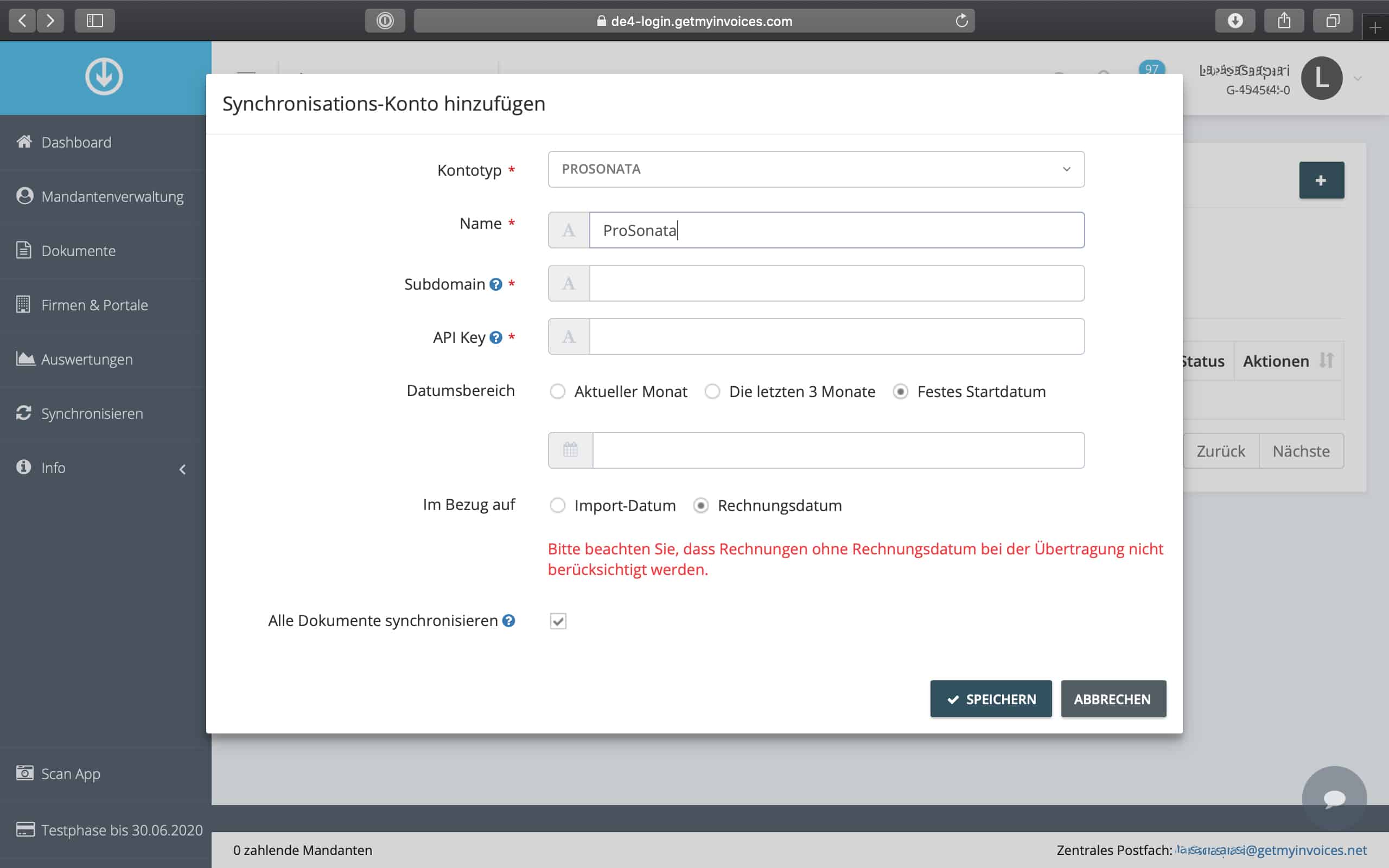Open the browser downloads icon
1389x868 pixels.
(1235, 21)
